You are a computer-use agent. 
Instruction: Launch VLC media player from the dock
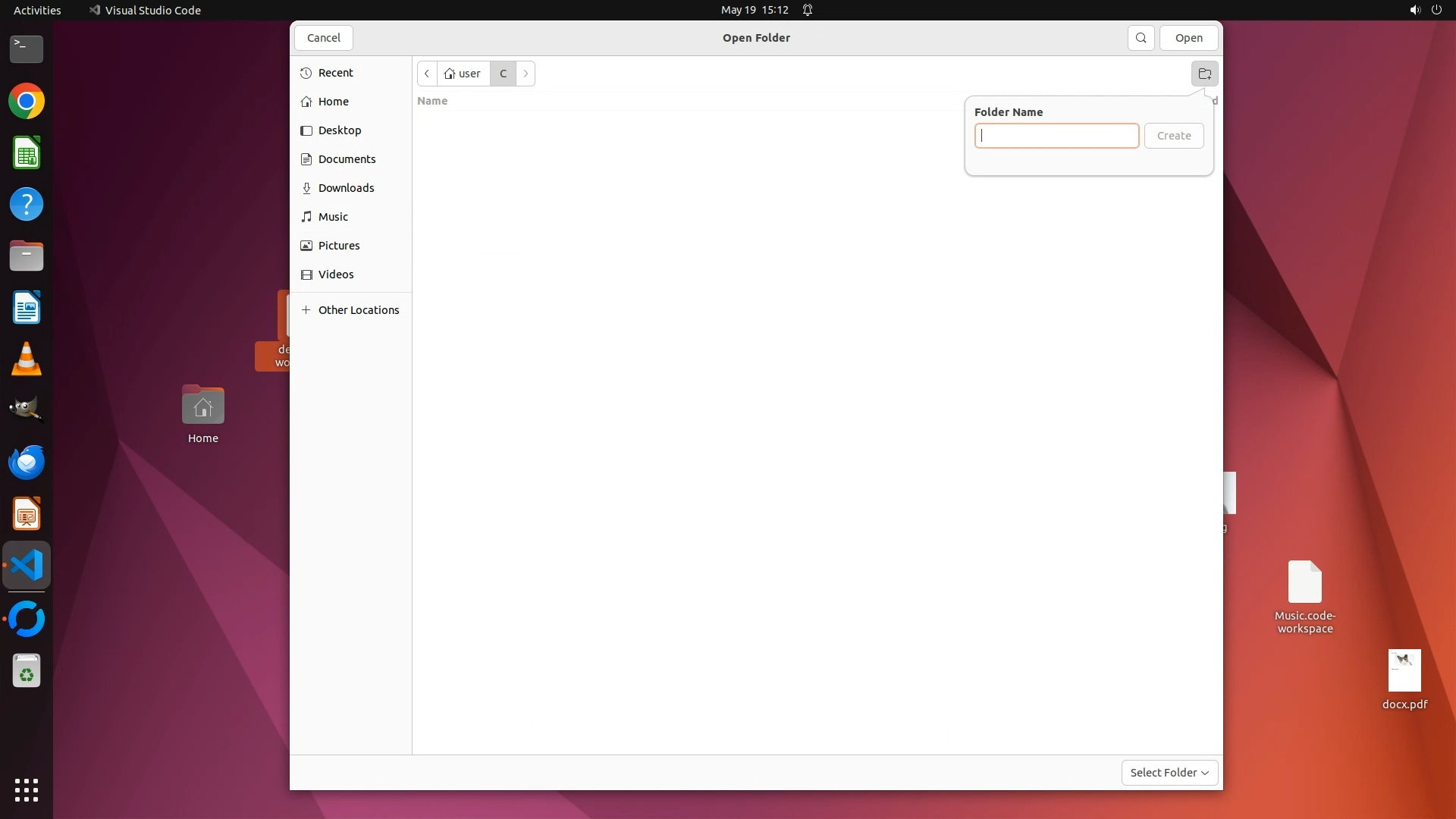(27, 359)
